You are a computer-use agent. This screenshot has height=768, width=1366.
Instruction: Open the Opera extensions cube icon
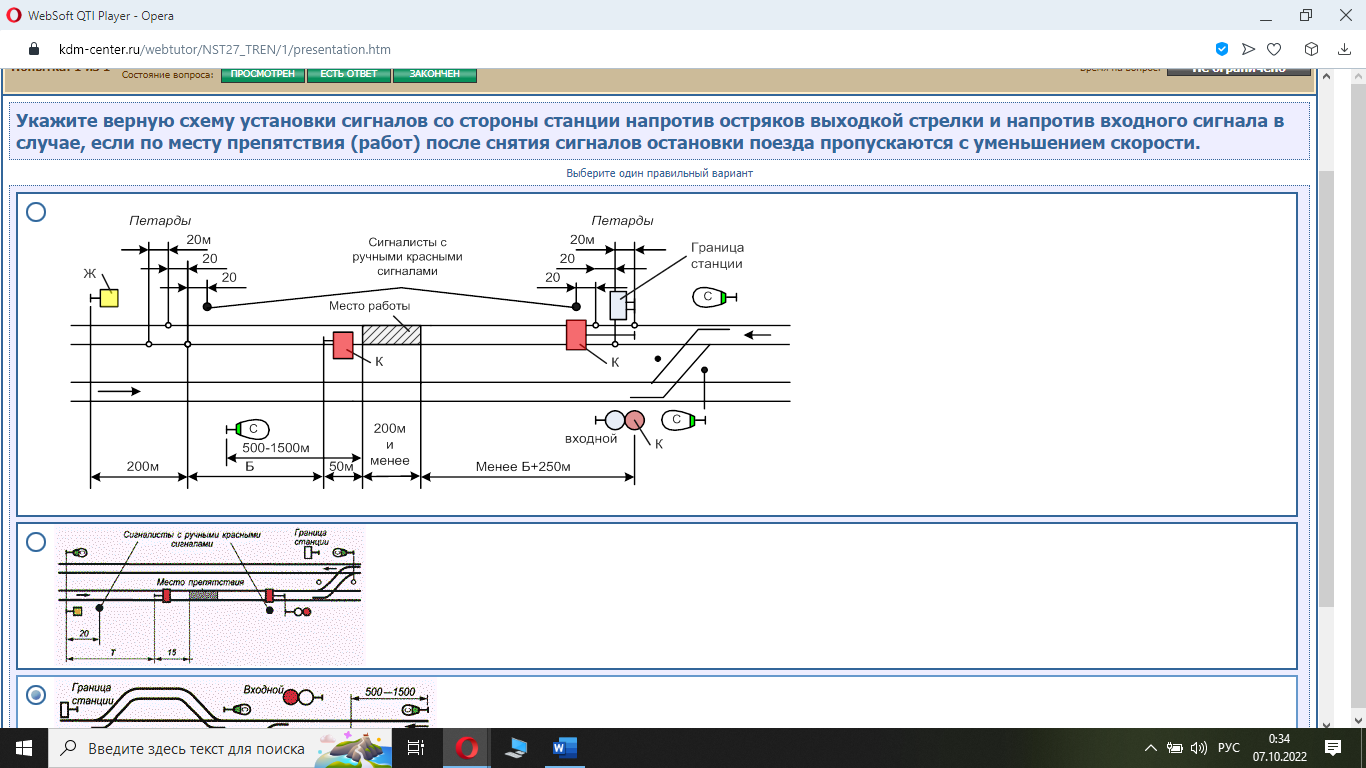click(1311, 49)
